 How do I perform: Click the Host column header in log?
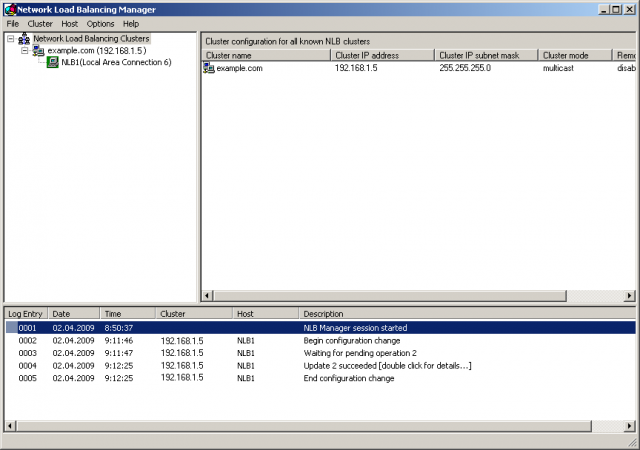(266, 314)
